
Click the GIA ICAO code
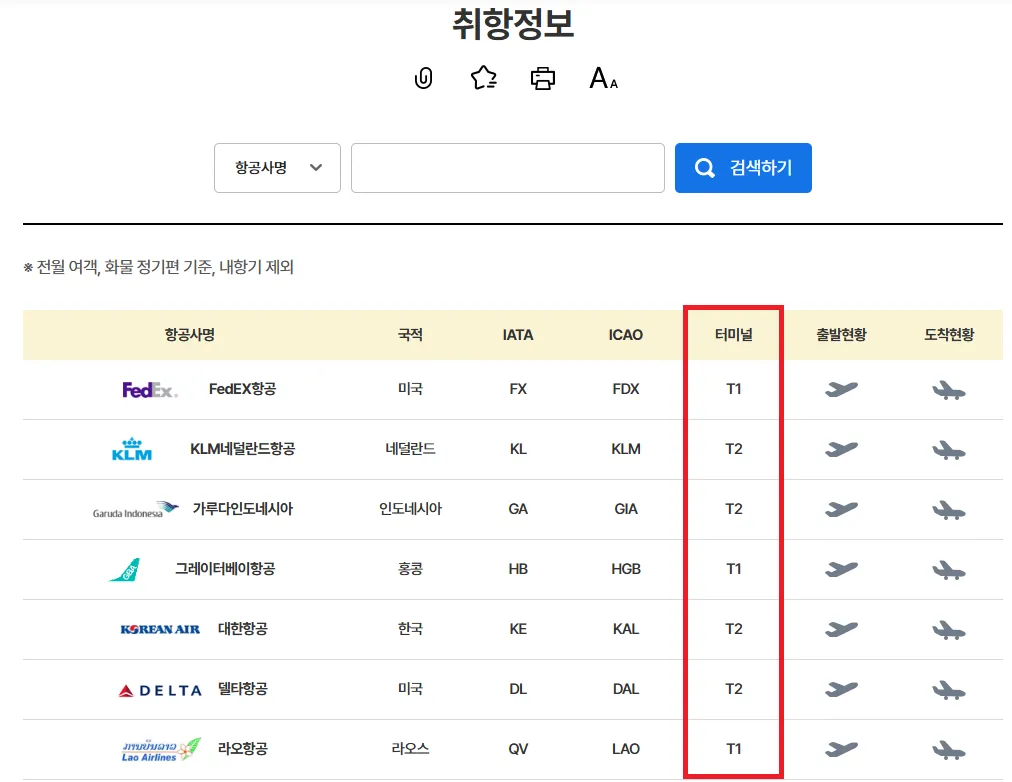[625, 509]
